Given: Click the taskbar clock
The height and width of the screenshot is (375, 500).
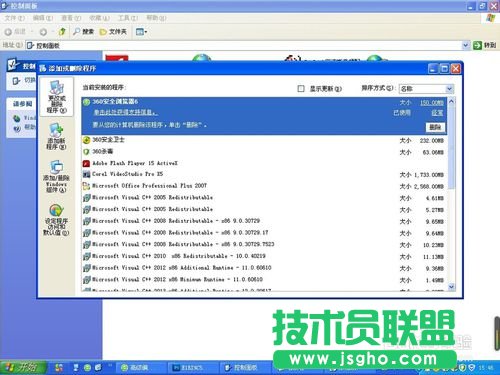Looking at the screenshot, I should tap(486, 367).
